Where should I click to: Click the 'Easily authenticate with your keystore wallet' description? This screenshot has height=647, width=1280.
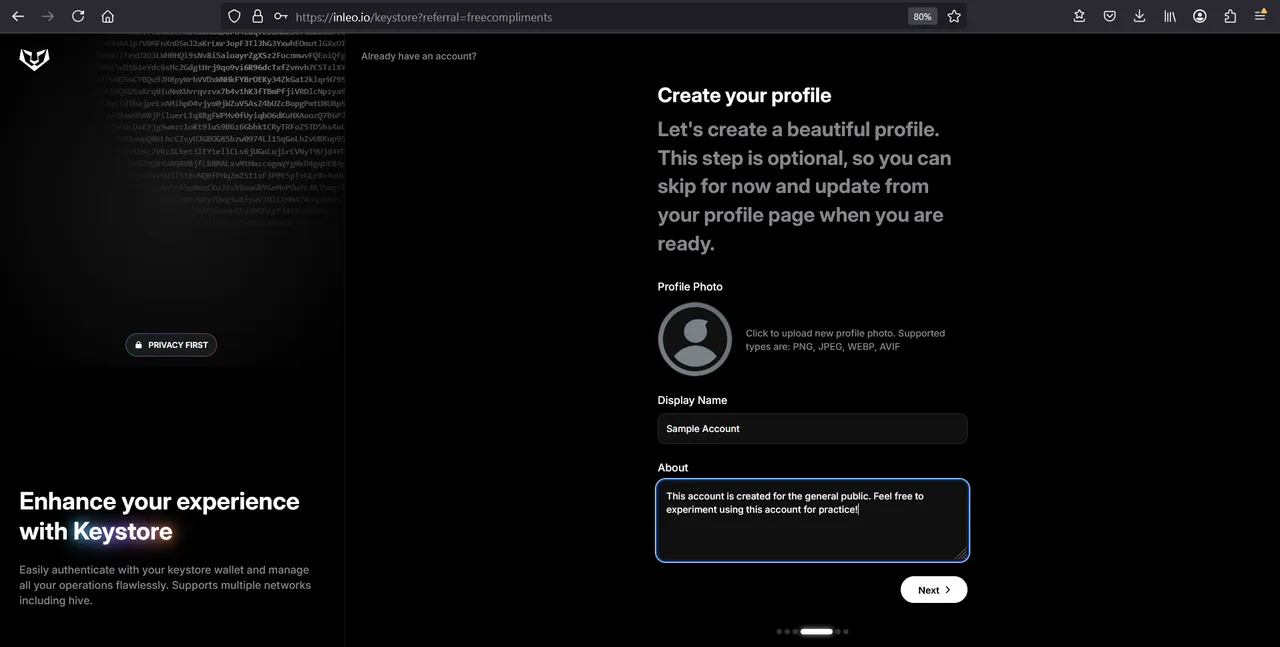point(165,585)
